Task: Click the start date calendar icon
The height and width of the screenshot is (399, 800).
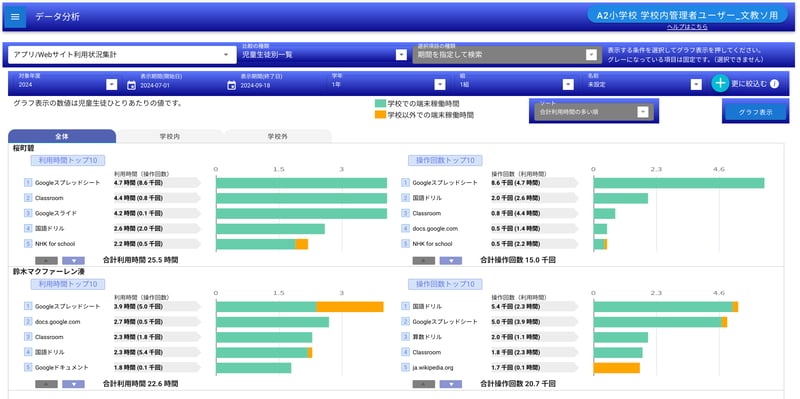Action: (131, 85)
